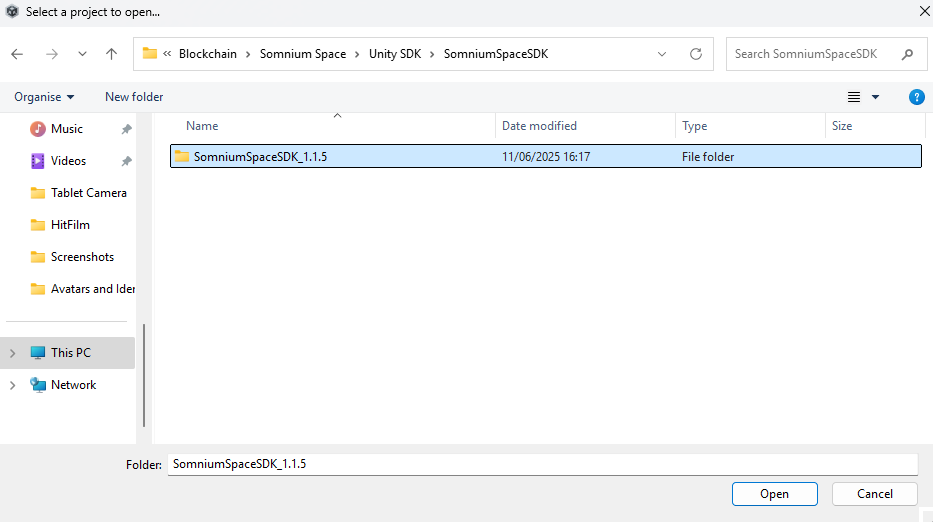Open the view options dropdown
Image resolution: width=933 pixels, height=522 pixels.
[x=875, y=97]
